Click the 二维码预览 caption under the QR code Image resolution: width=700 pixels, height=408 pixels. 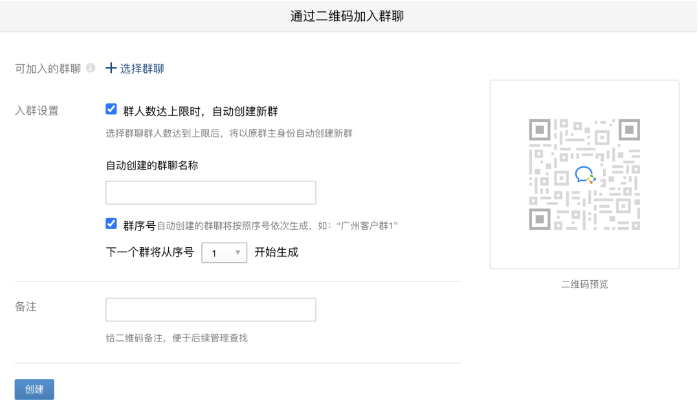[584, 284]
